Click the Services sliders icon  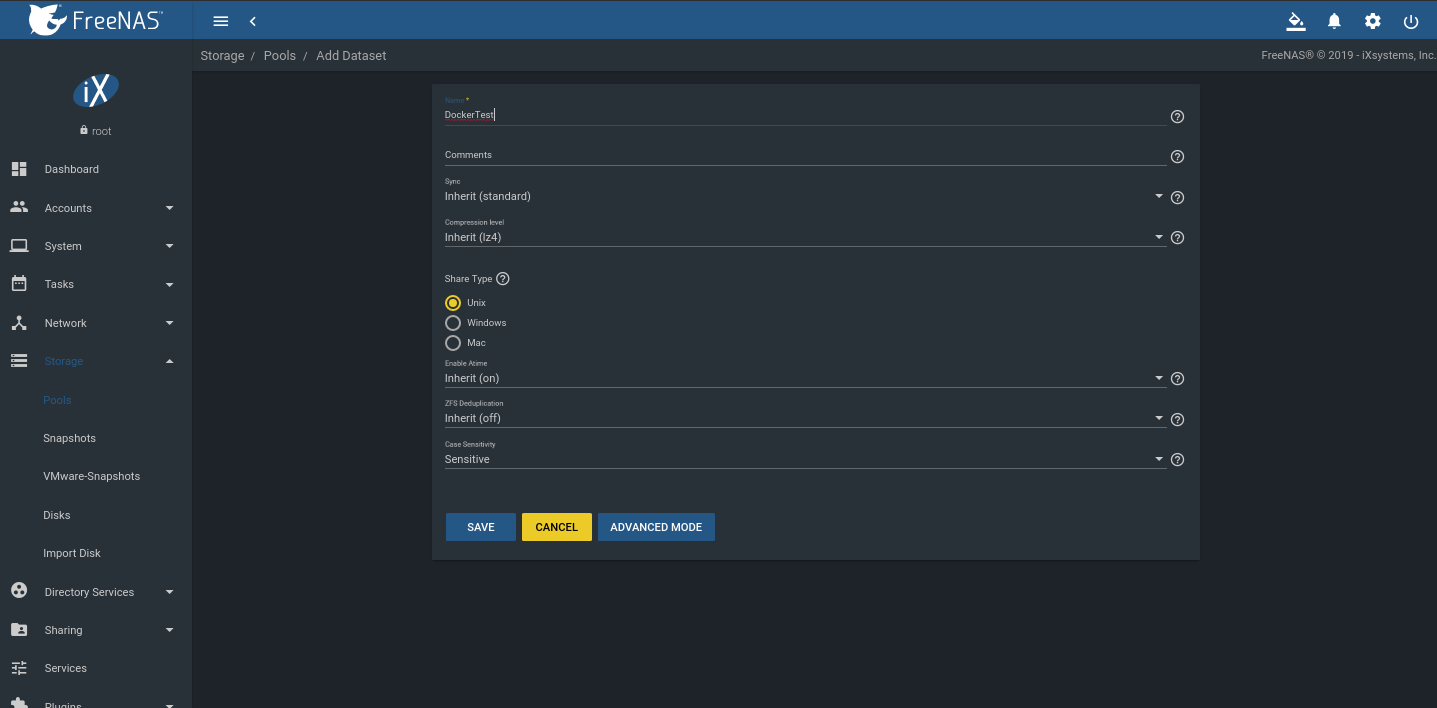pyautogui.click(x=19, y=668)
